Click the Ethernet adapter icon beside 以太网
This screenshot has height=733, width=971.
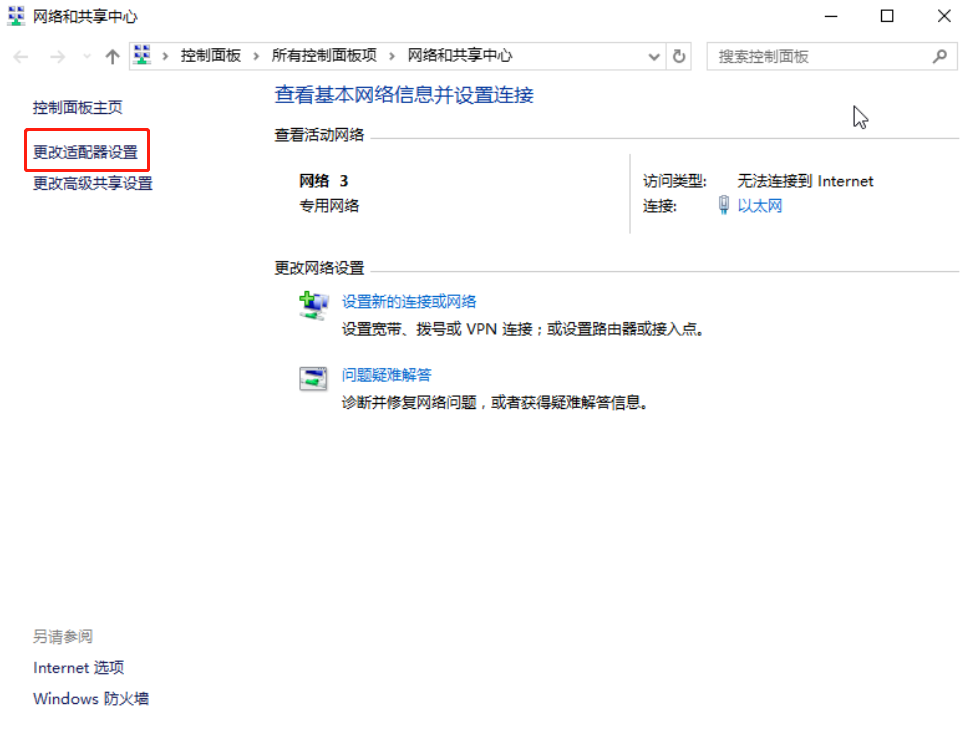click(x=723, y=206)
